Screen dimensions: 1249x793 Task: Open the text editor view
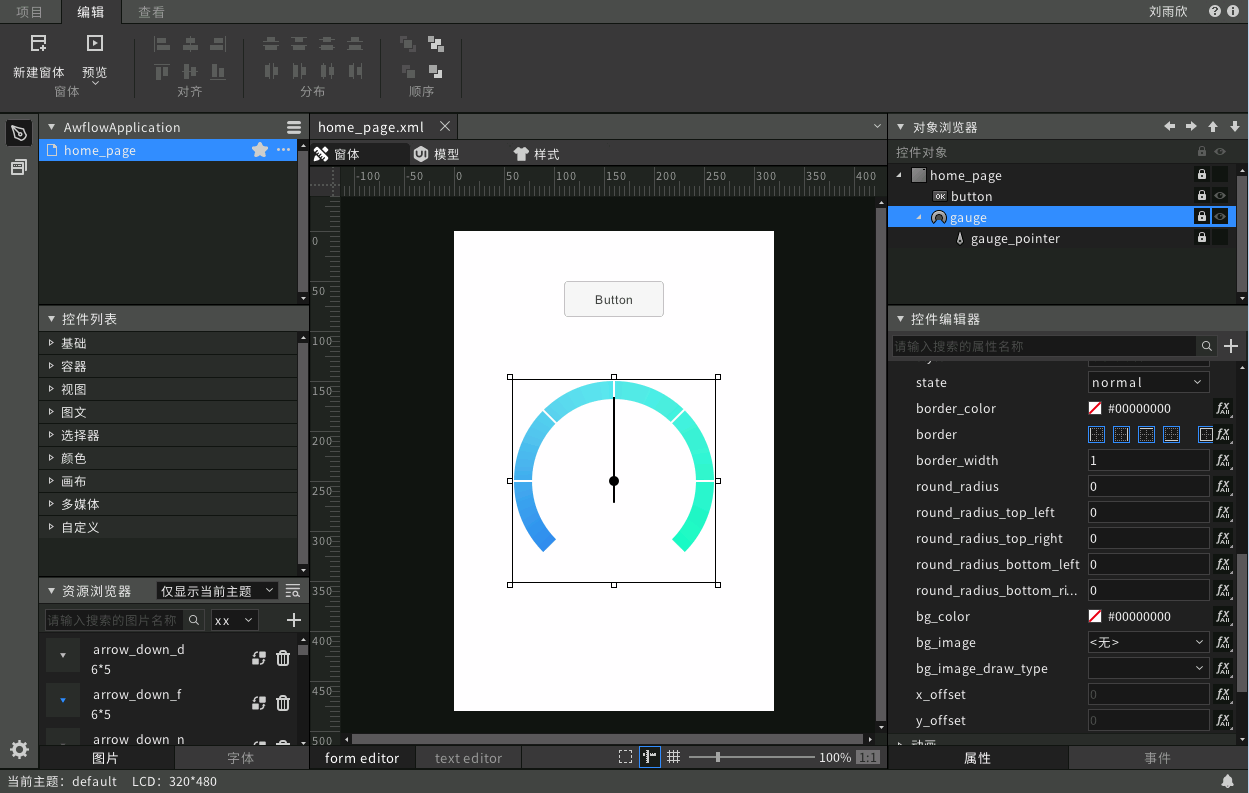(x=468, y=757)
